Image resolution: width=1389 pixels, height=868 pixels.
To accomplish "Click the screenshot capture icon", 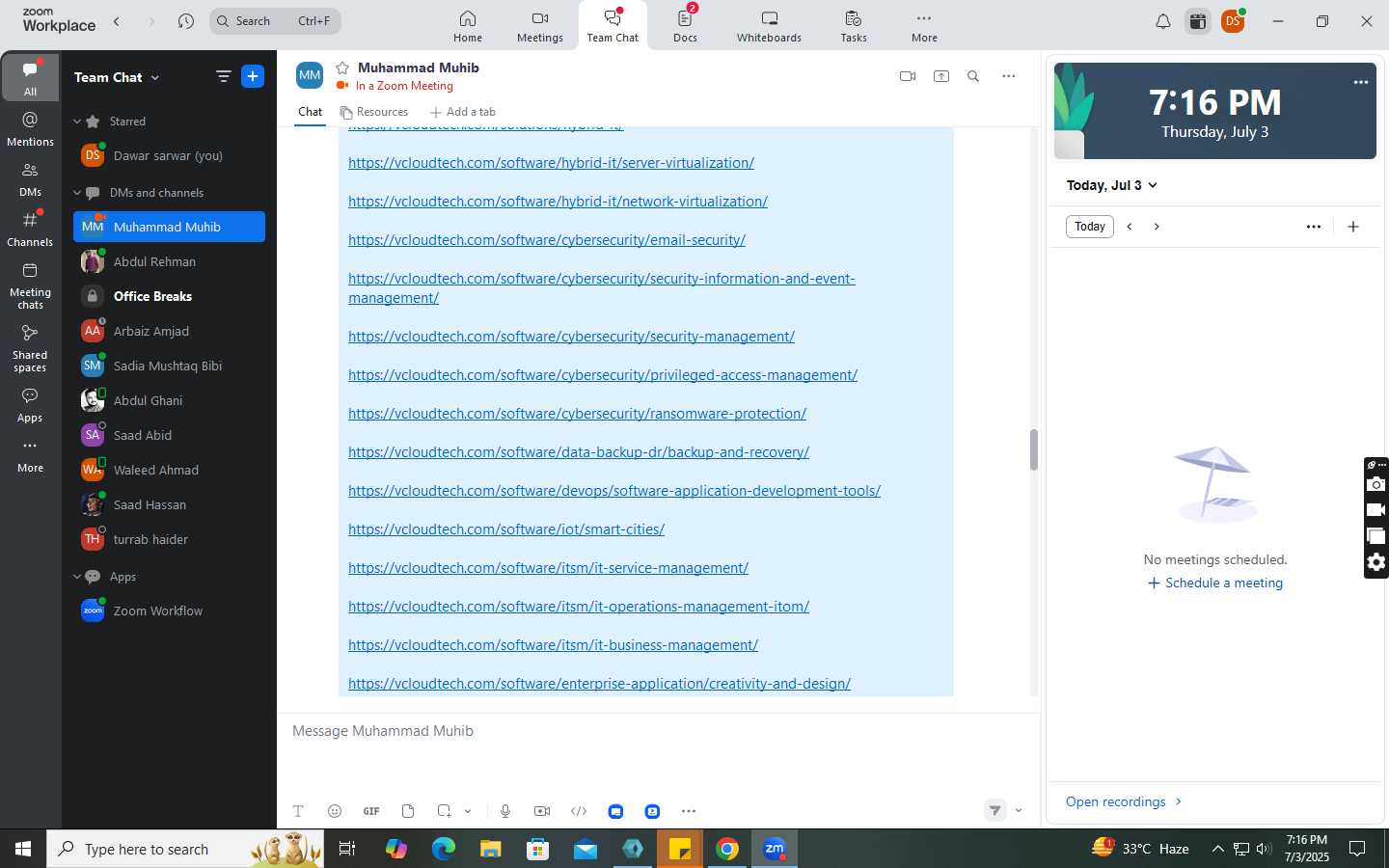I will click(444, 811).
